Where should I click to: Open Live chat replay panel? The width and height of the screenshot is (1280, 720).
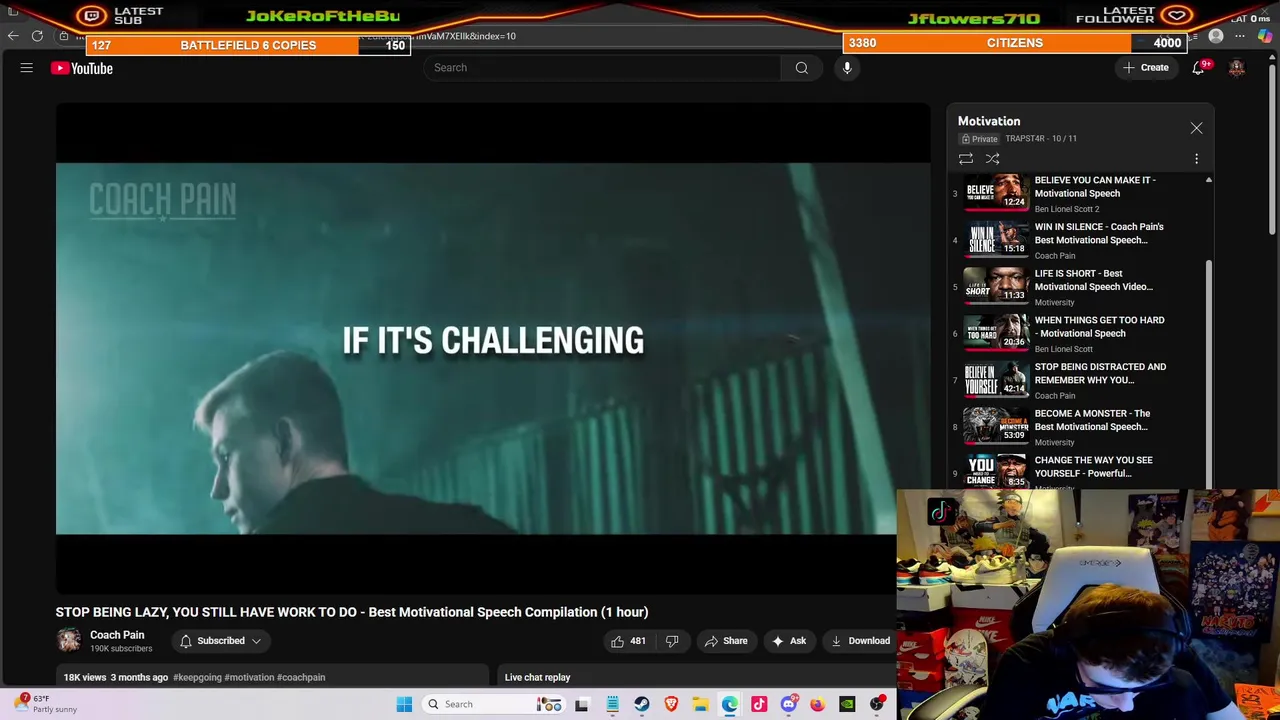537,677
